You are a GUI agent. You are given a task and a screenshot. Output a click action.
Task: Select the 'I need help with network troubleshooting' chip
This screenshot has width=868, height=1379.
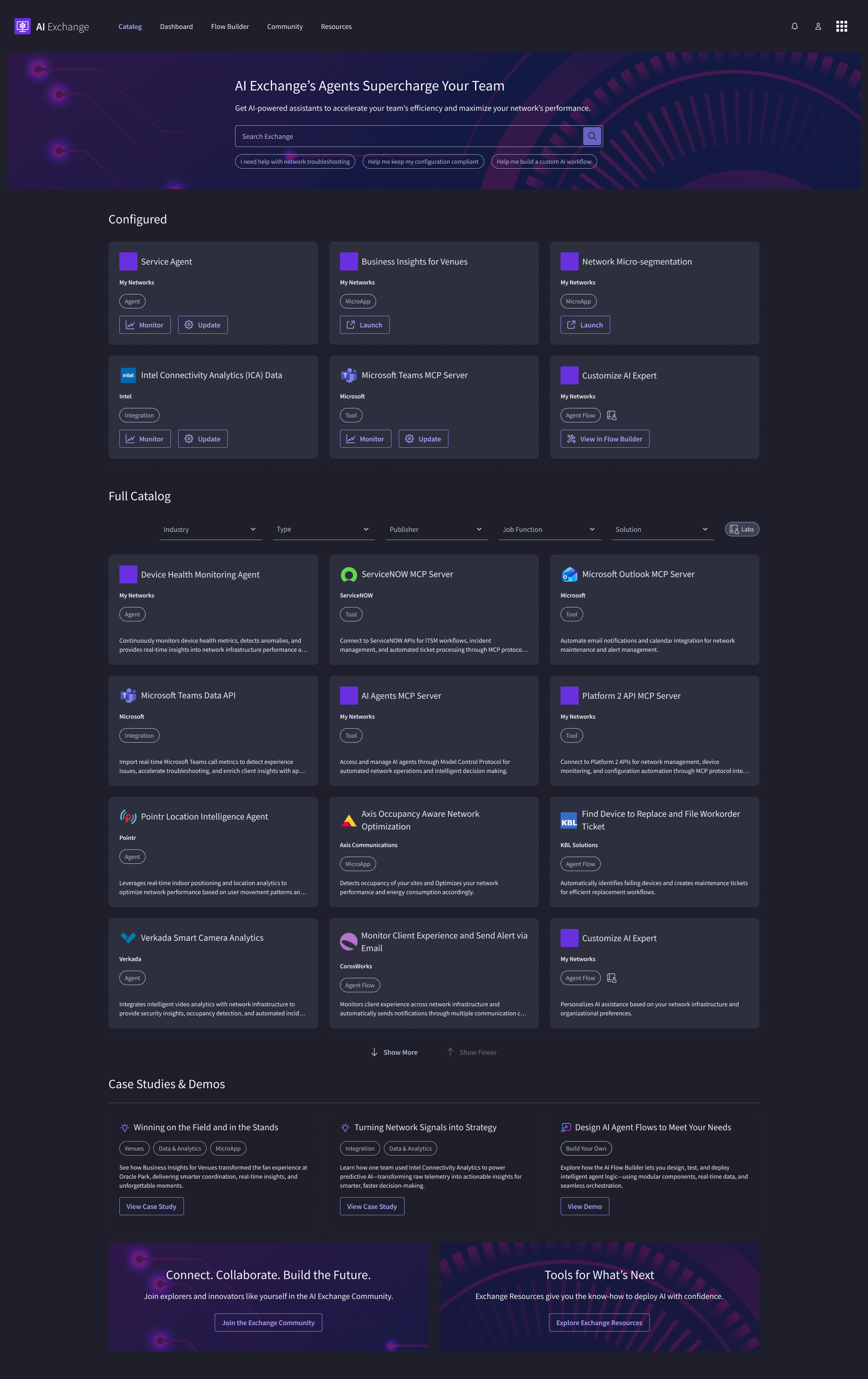click(295, 161)
